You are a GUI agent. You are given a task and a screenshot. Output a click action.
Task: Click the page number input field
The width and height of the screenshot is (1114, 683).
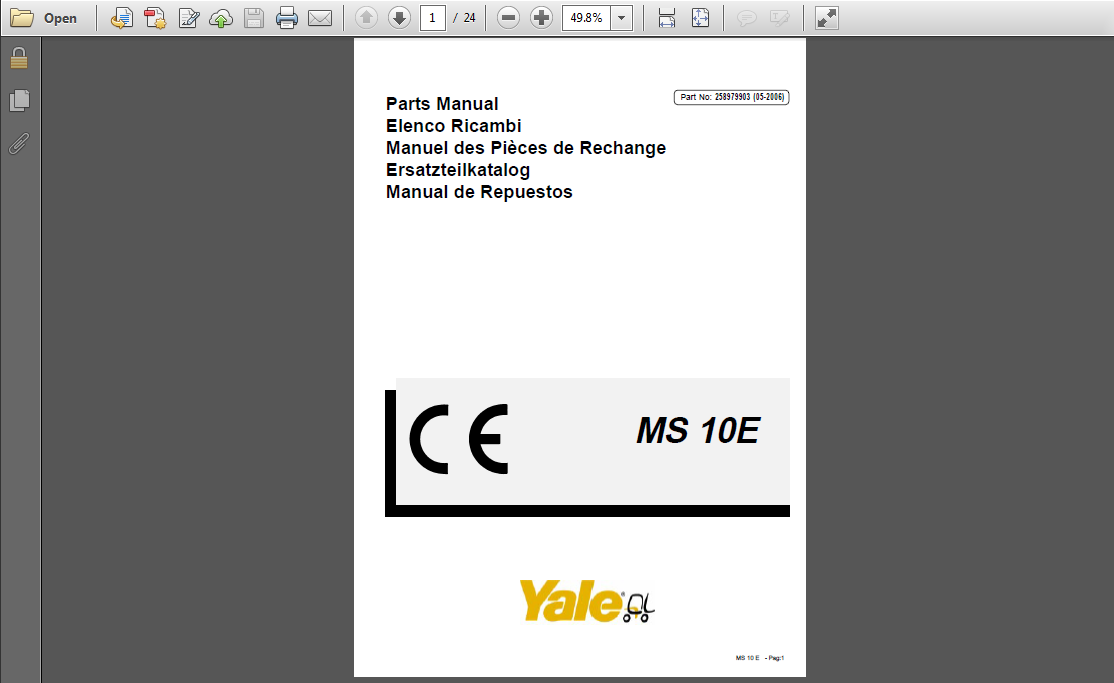tap(433, 18)
